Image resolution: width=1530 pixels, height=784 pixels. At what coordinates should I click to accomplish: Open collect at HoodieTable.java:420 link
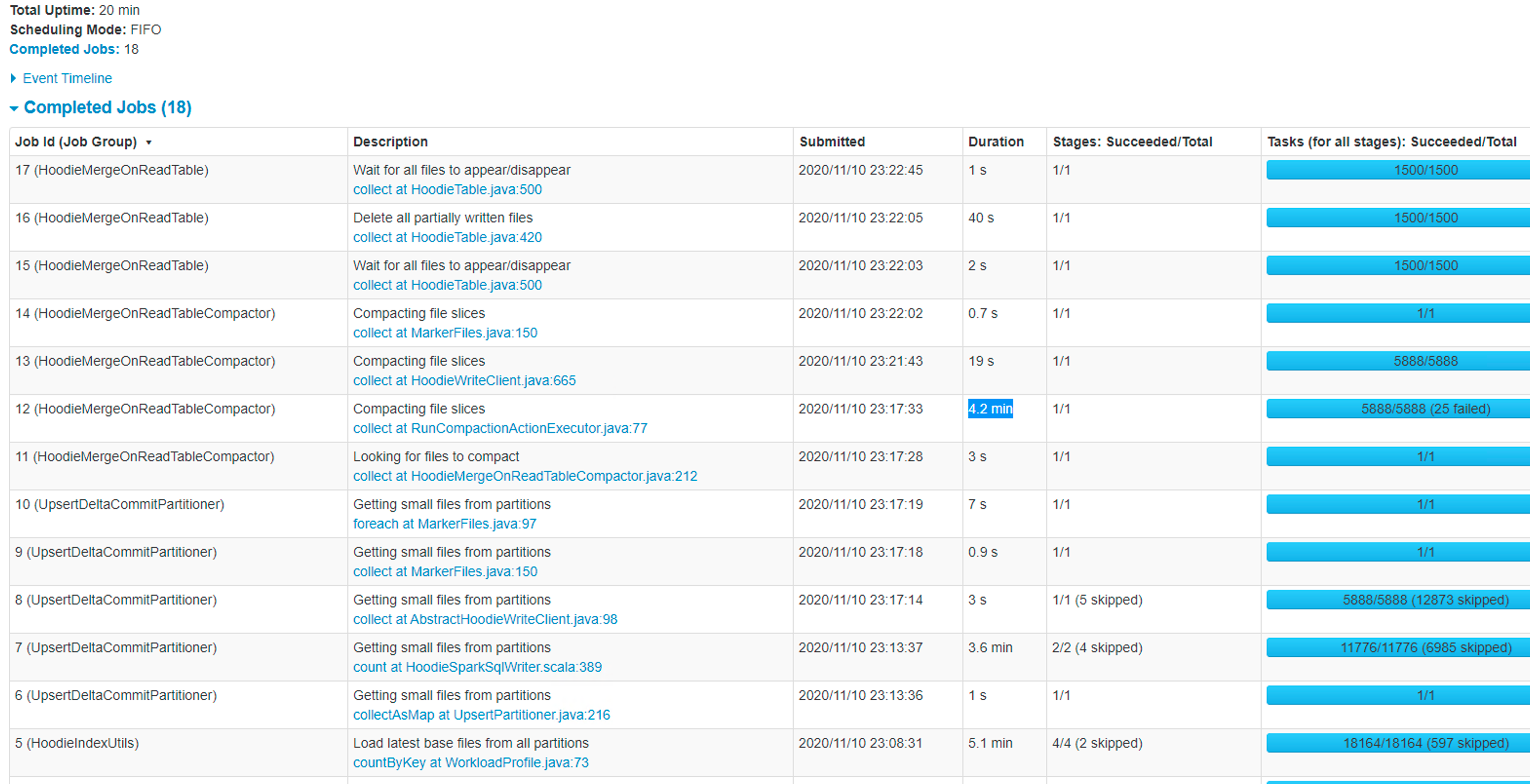(447, 237)
